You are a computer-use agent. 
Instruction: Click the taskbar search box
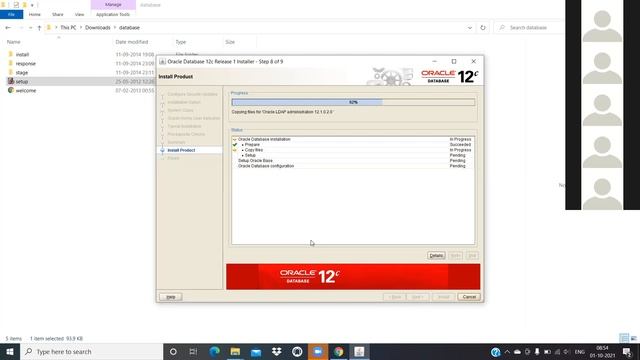pyautogui.click(x=91, y=351)
